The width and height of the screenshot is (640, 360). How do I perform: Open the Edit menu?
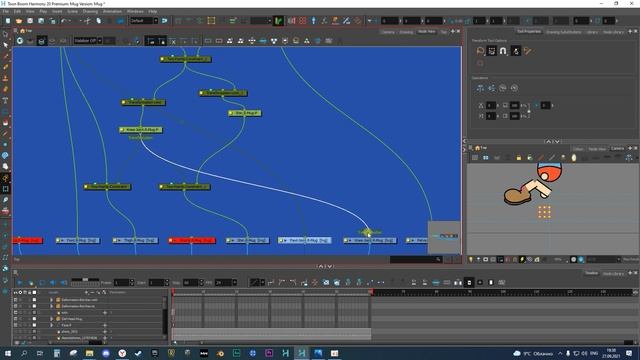[17, 11]
